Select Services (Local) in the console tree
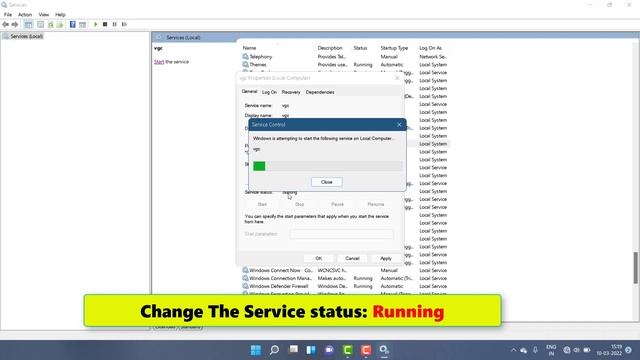640x360 pixels. tap(27, 36)
